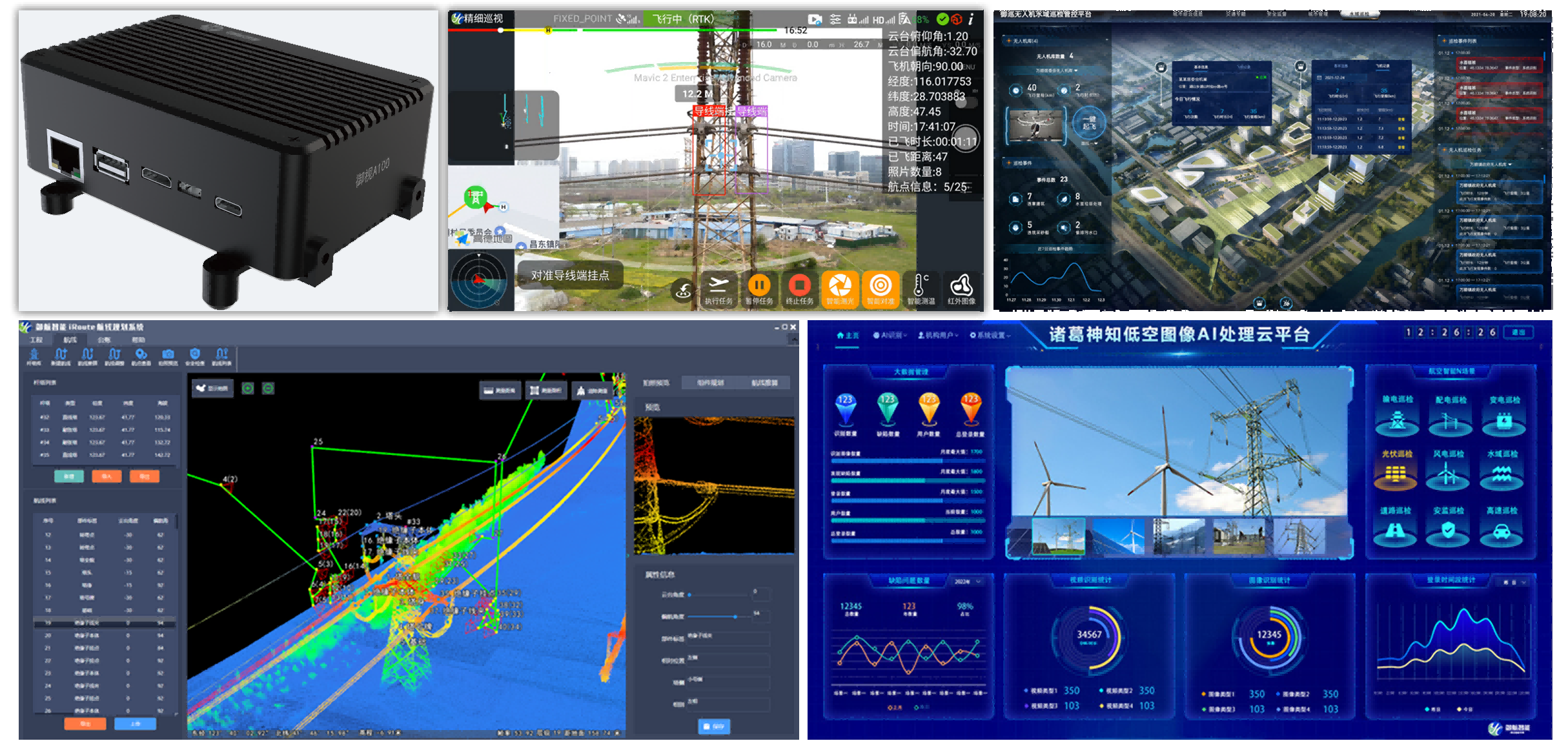1568x752 pixels.
Task: Activate 智能对准 smart aiming icon
Action: click(x=881, y=289)
